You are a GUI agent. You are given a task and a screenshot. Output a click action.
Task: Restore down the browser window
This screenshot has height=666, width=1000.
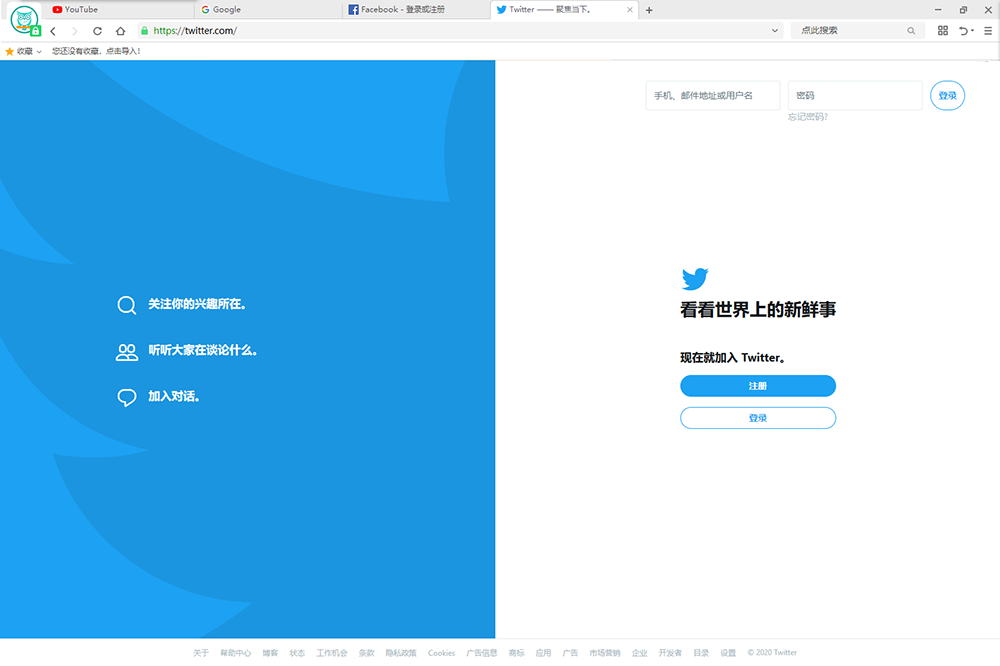(963, 10)
